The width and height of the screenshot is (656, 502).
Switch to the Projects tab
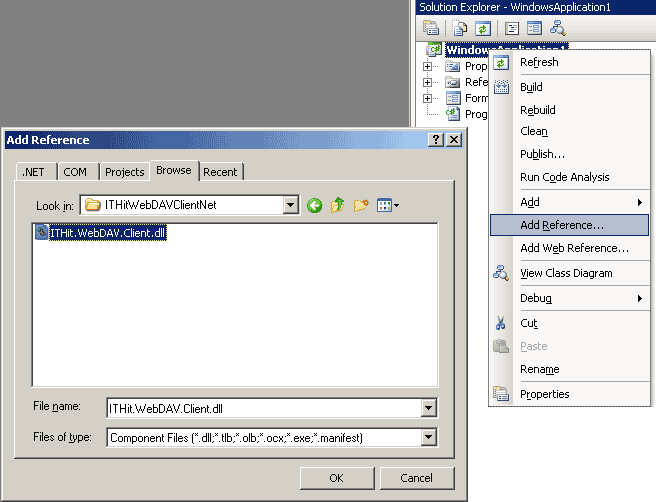click(x=125, y=172)
